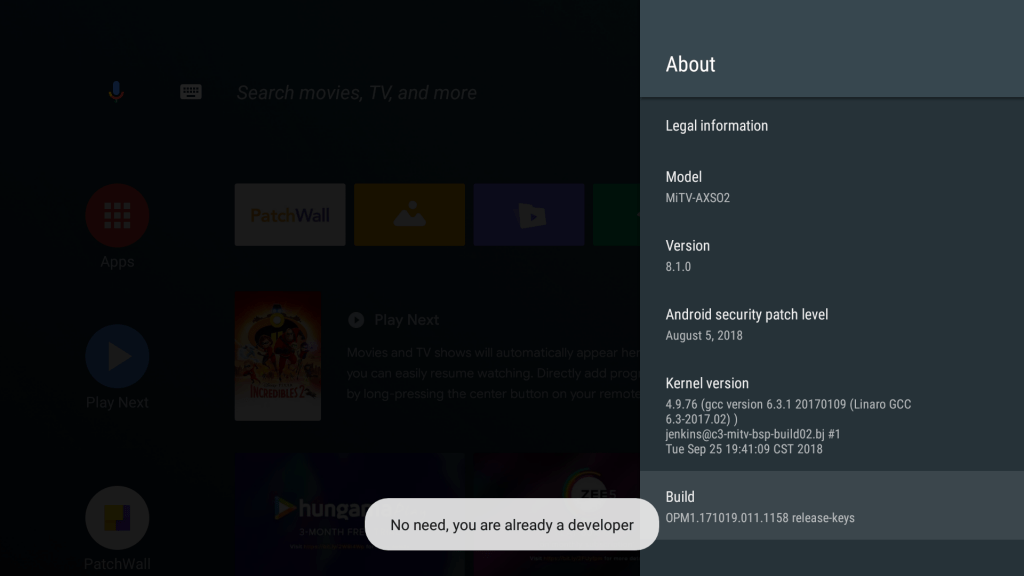The height and width of the screenshot is (576, 1024).
Task: Open the partially visible green app tile
Action: tap(616, 215)
